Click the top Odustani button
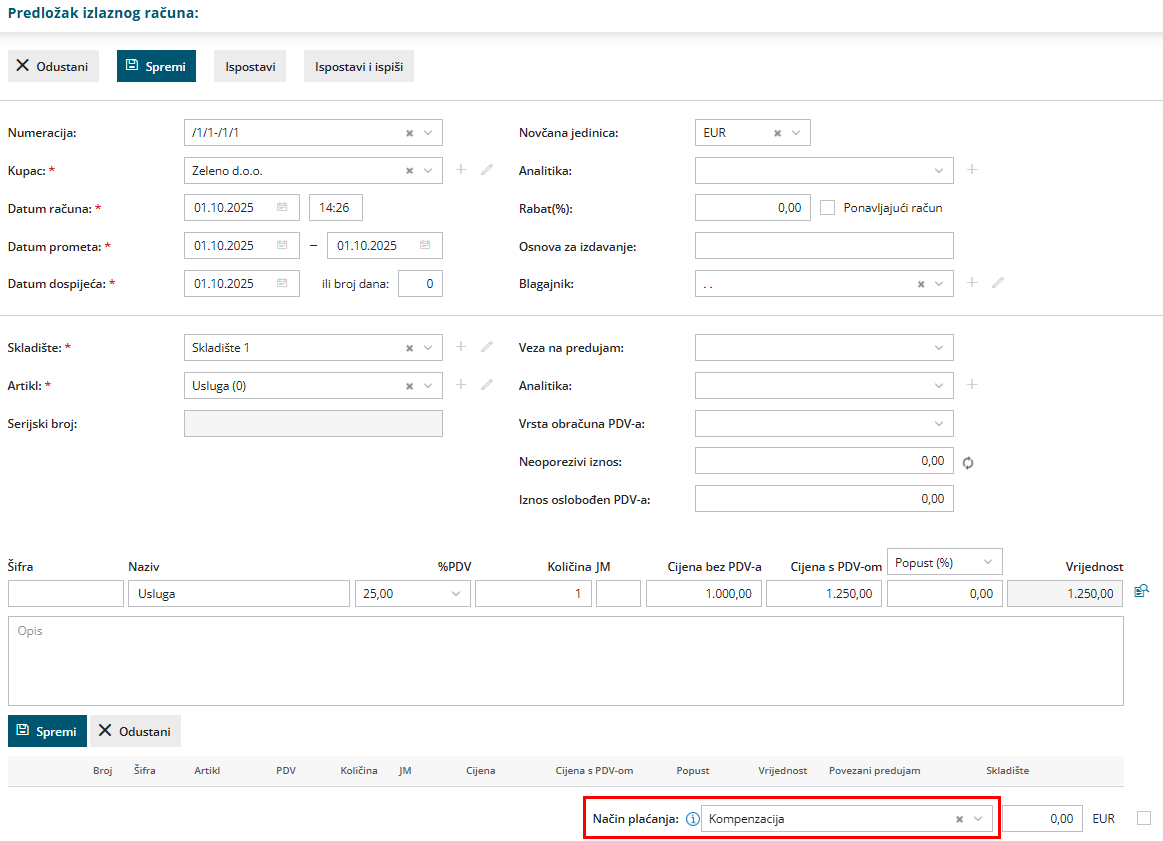This screenshot has height=841, width=1163. pyautogui.click(x=53, y=66)
